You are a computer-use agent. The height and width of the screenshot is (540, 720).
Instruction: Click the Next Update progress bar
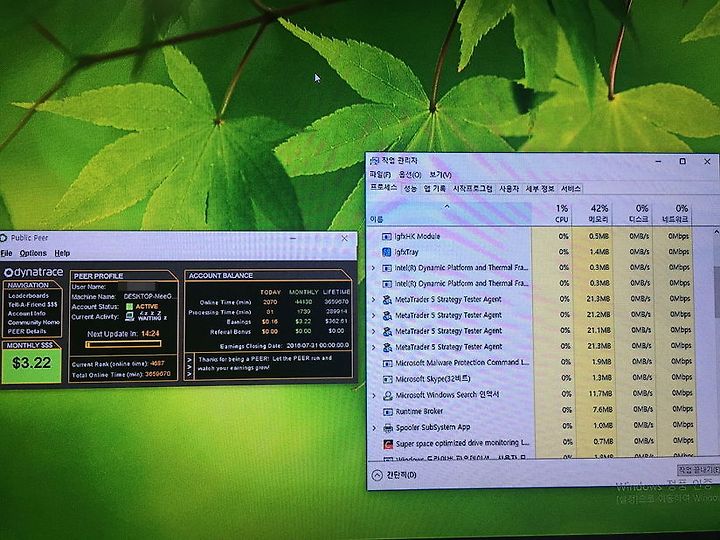(x=124, y=344)
